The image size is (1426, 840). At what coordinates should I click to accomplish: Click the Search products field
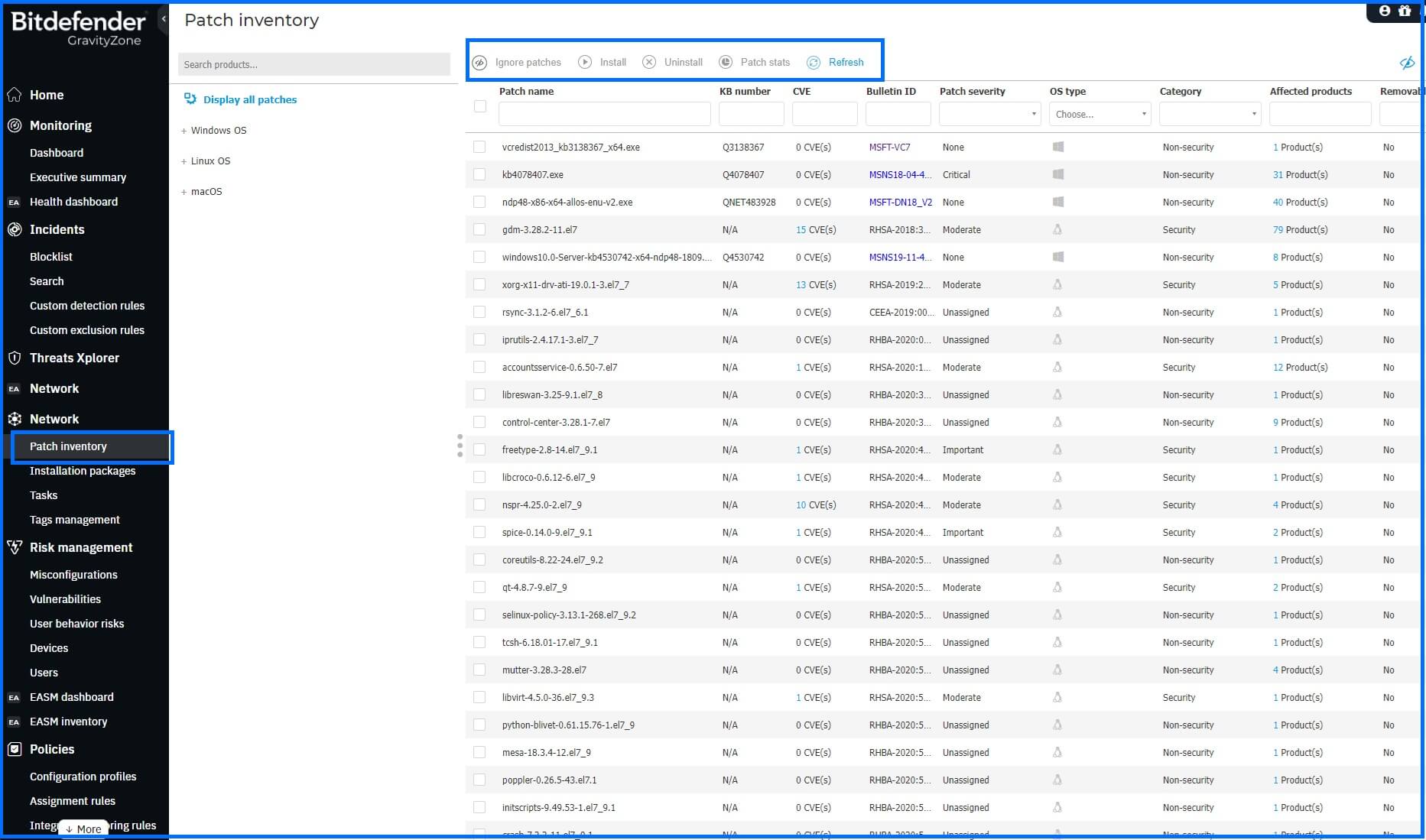pyautogui.click(x=314, y=64)
